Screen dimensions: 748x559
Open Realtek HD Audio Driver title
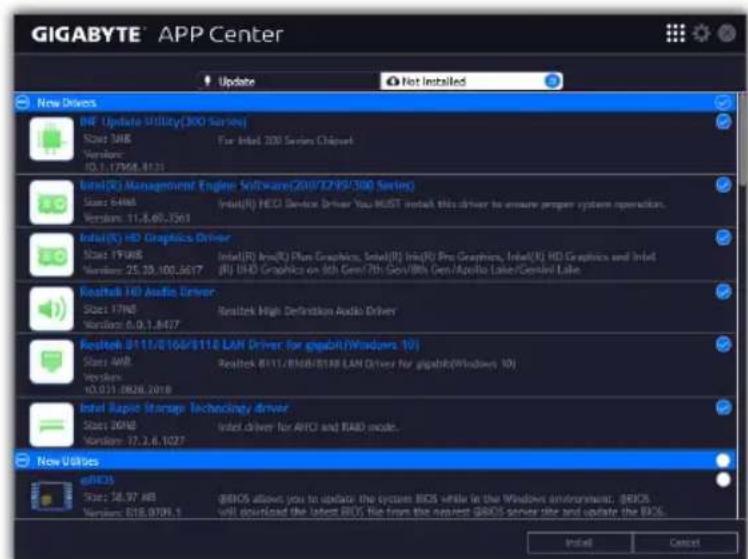coord(147,291)
